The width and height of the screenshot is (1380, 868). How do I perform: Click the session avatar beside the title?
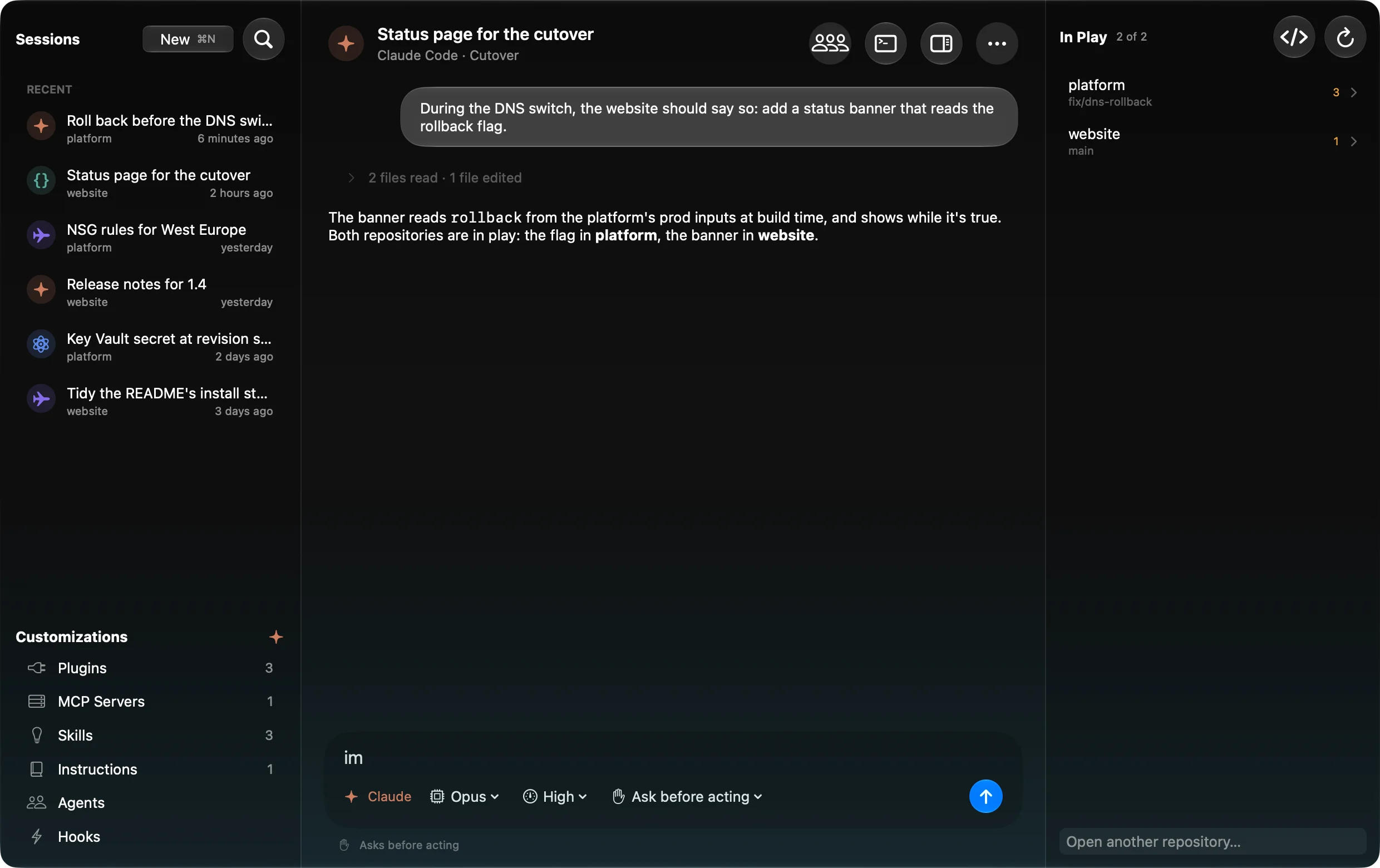click(346, 43)
